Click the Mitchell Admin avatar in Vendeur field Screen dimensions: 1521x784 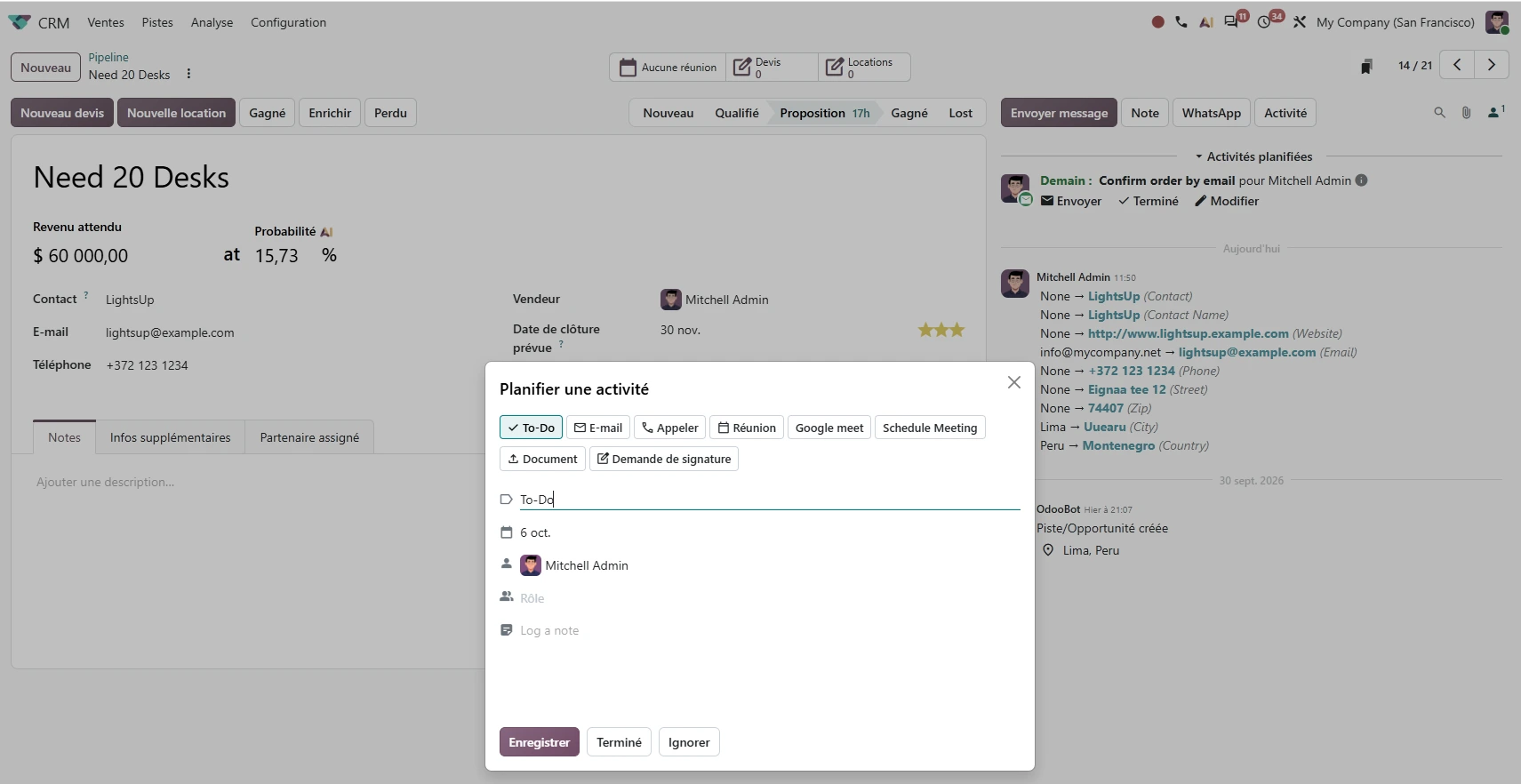pyautogui.click(x=671, y=300)
